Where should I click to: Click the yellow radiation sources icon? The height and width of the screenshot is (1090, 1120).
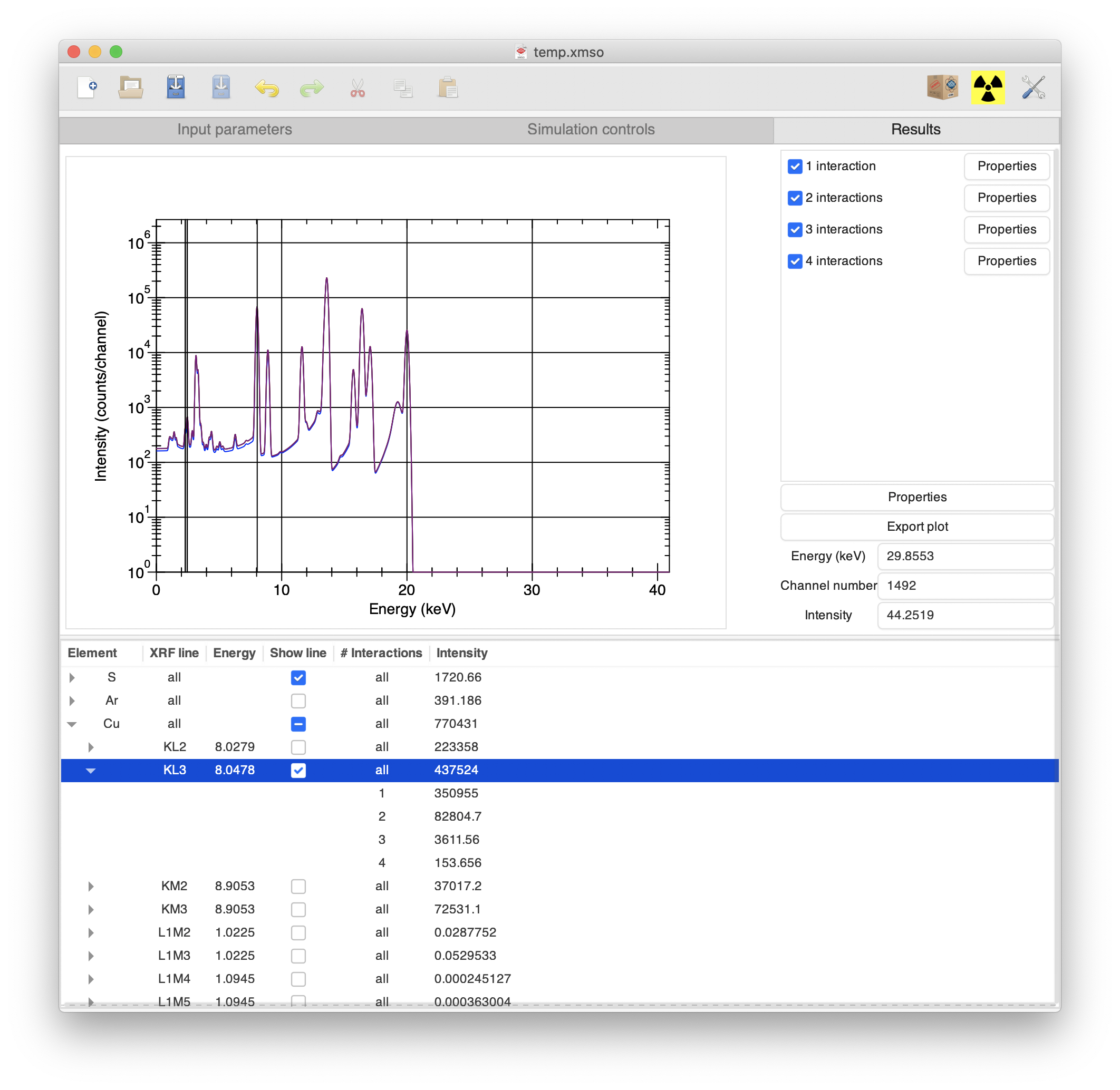(988, 87)
